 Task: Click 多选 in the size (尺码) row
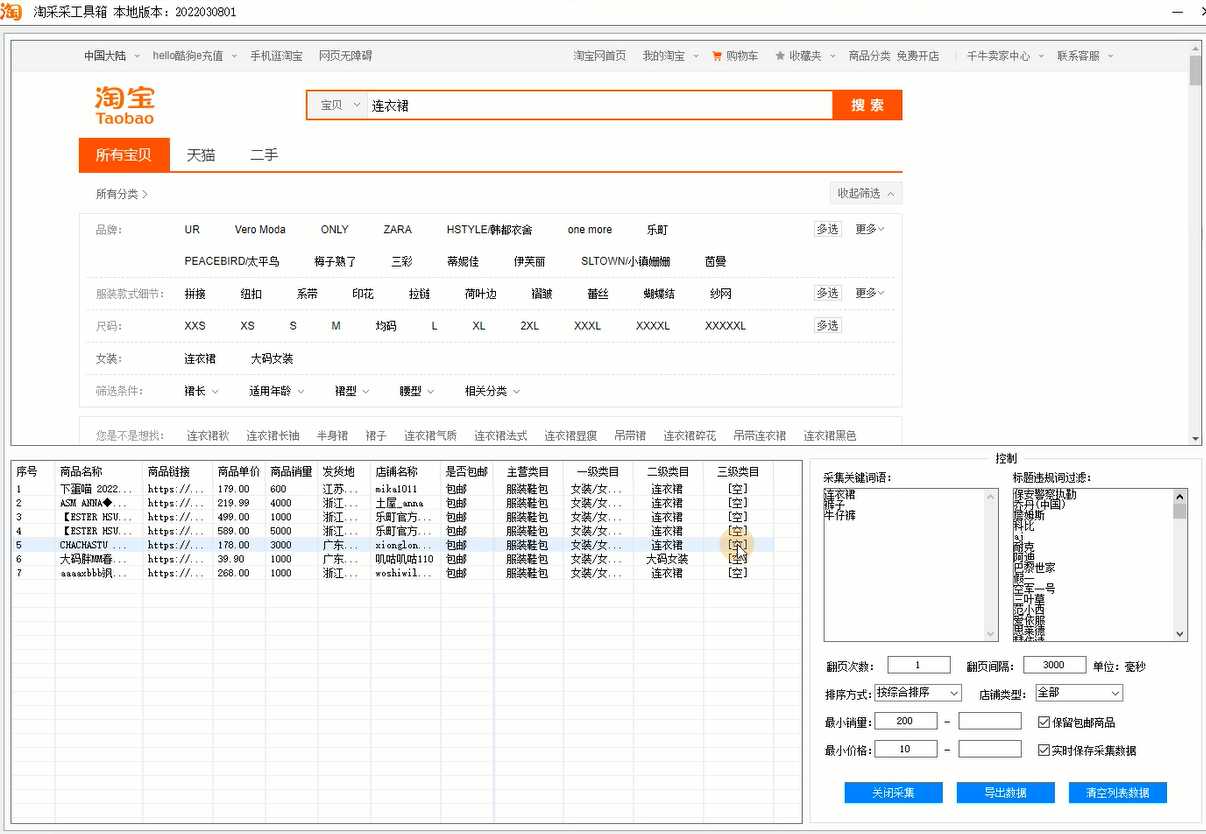[x=827, y=325]
